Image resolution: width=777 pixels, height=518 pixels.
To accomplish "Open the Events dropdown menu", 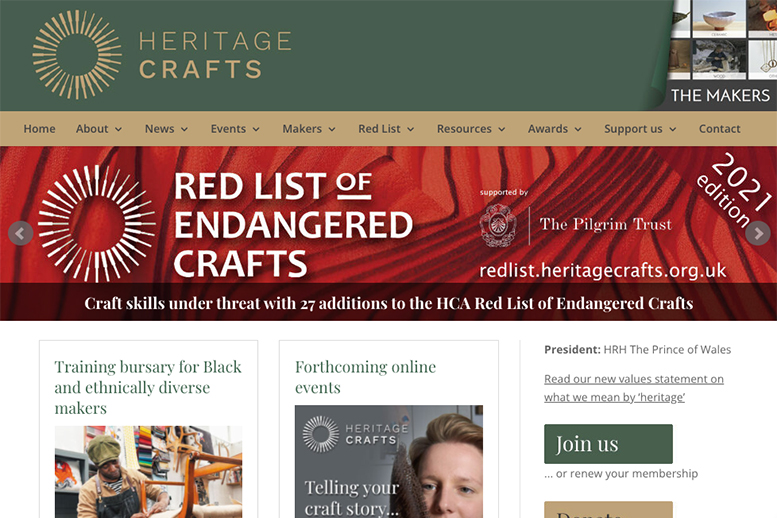I will (235, 129).
